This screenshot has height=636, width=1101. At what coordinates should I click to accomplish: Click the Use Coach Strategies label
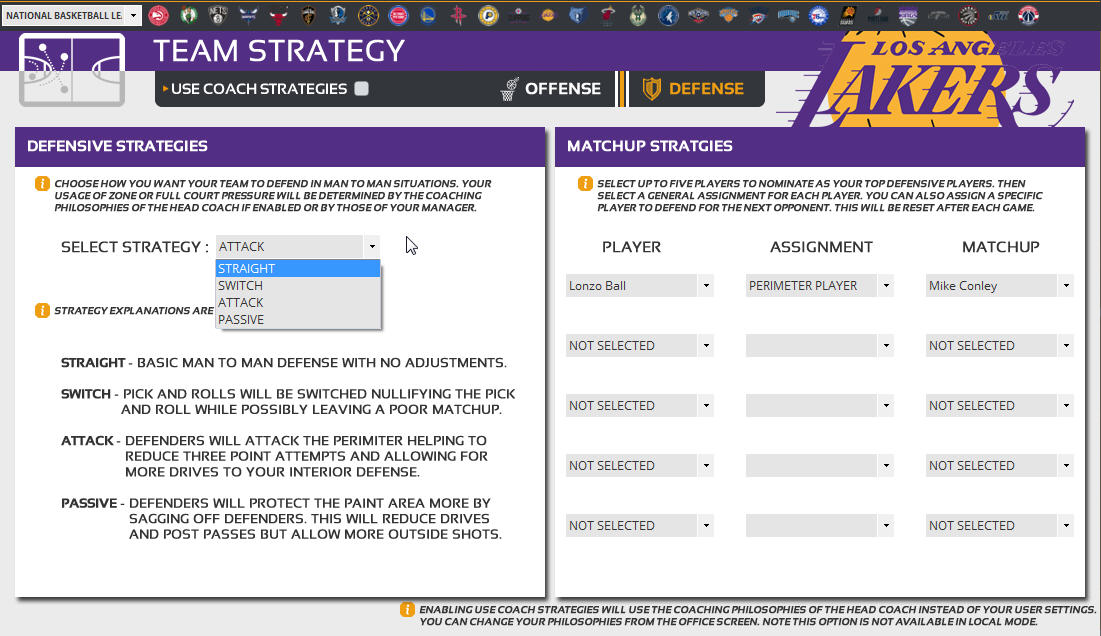tap(259, 89)
